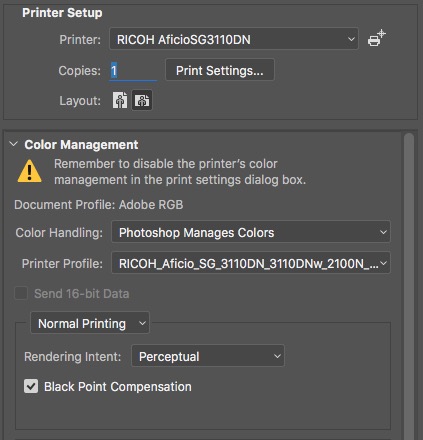Open the Normal Printing mode dropdown
Image resolution: width=423 pixels, height=440 pixels.
click(x=90, y=323)
